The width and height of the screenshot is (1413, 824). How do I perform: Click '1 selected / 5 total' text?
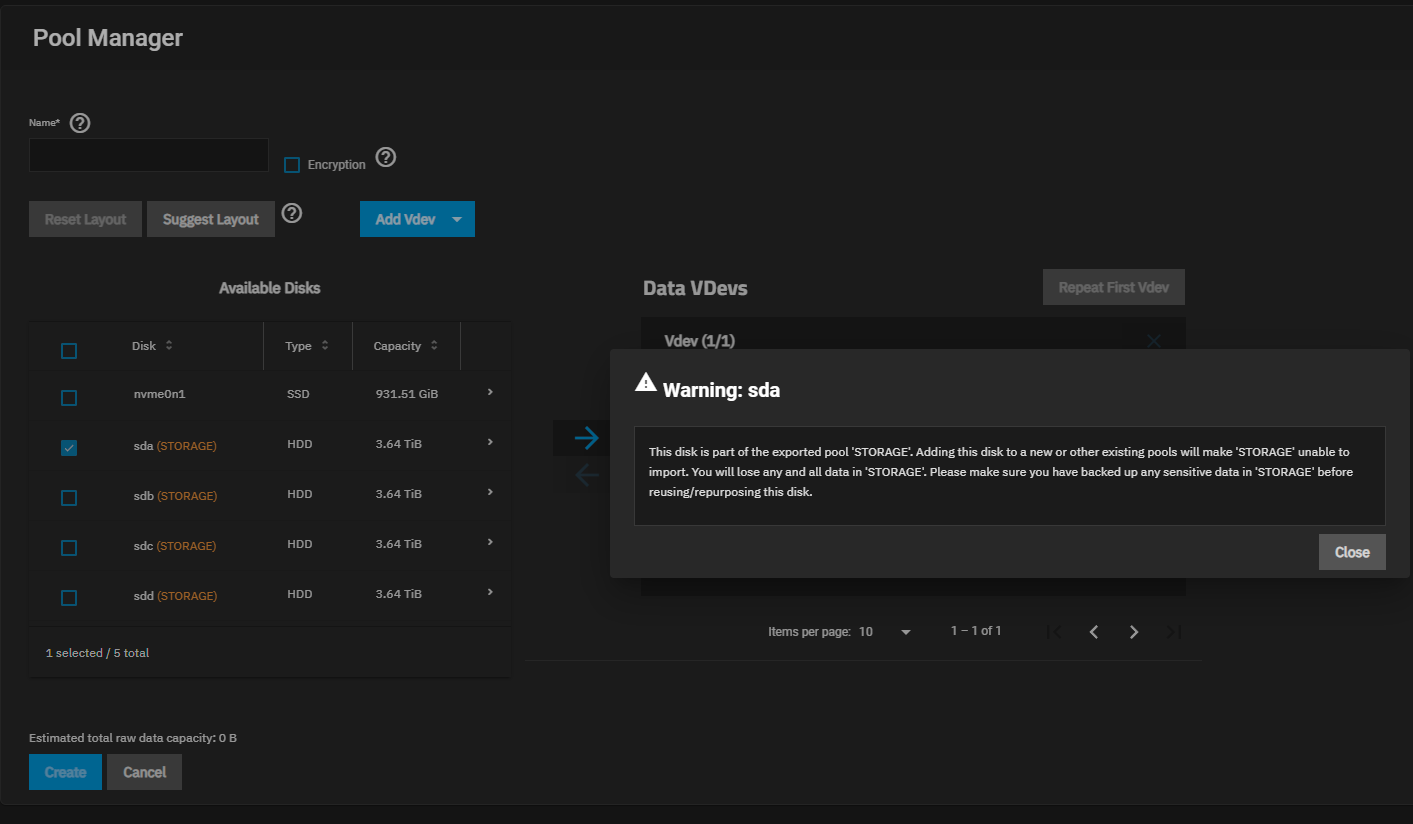coord(97,653)
